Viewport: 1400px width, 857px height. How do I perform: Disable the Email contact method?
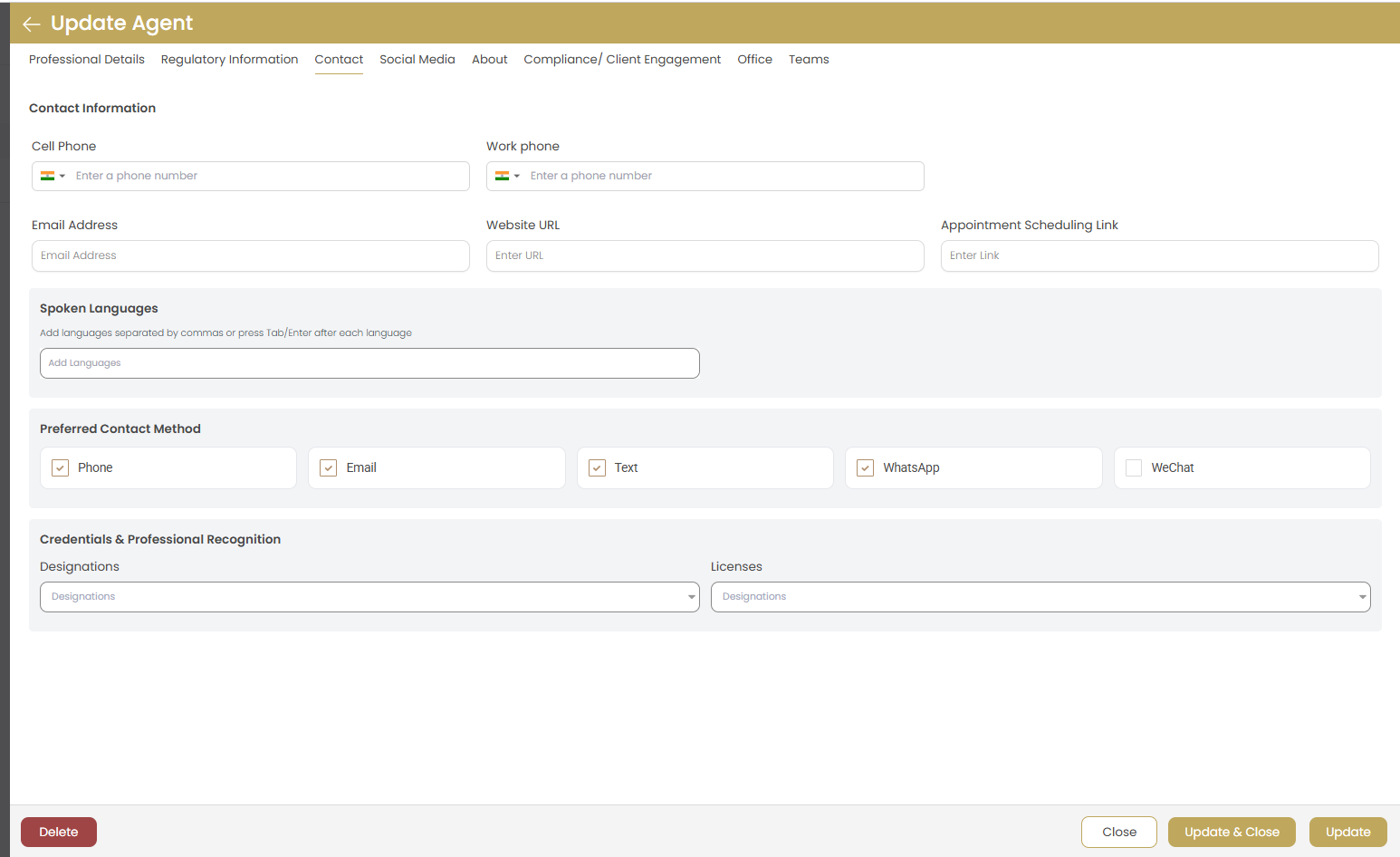pyautogui.click(x=328, y=467)
